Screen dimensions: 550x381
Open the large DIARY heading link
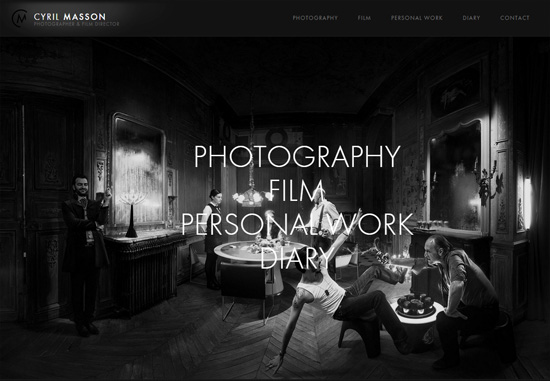click(x=297, y=259)
